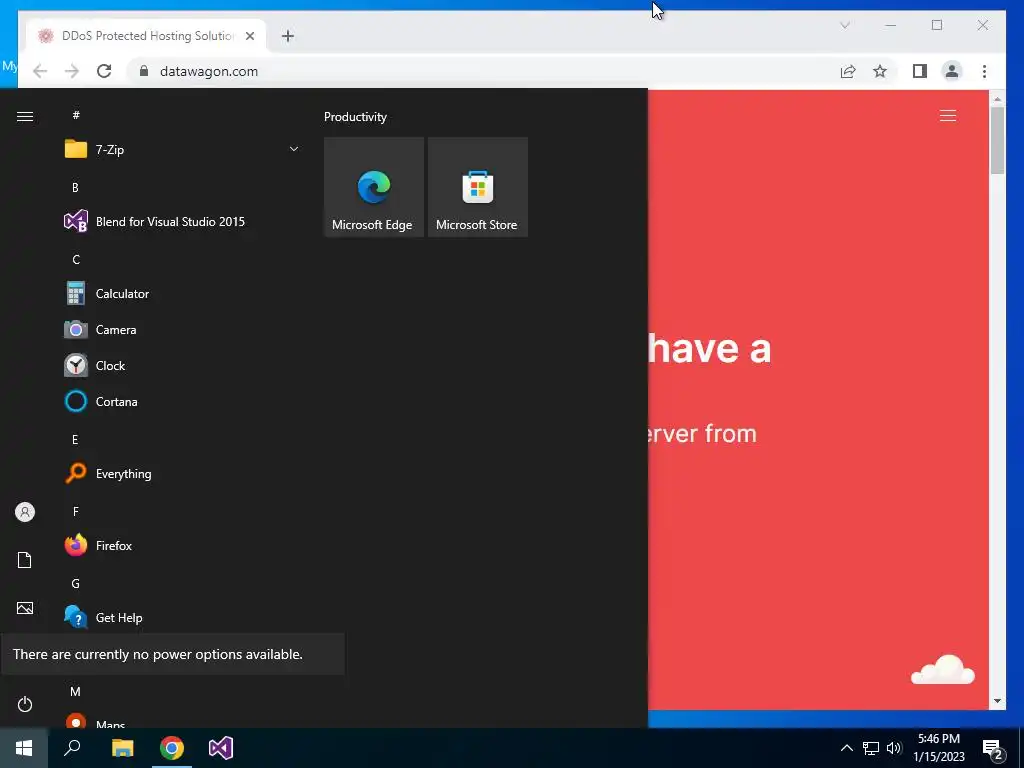Image resolution: width=1024 pixels, height=768 pixels.
Task: Open the datawagon site hamburger menu
Action: 948,116
